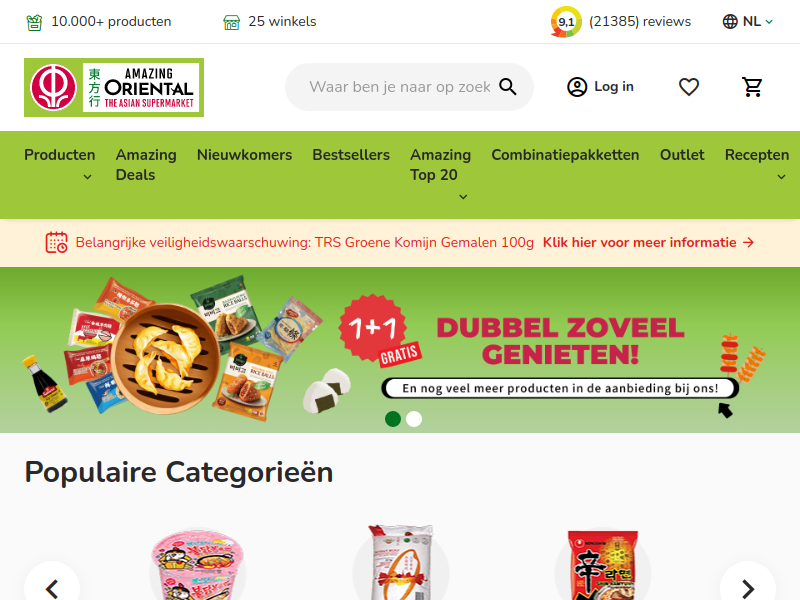Go to next category with right arrow

[747, 588]
